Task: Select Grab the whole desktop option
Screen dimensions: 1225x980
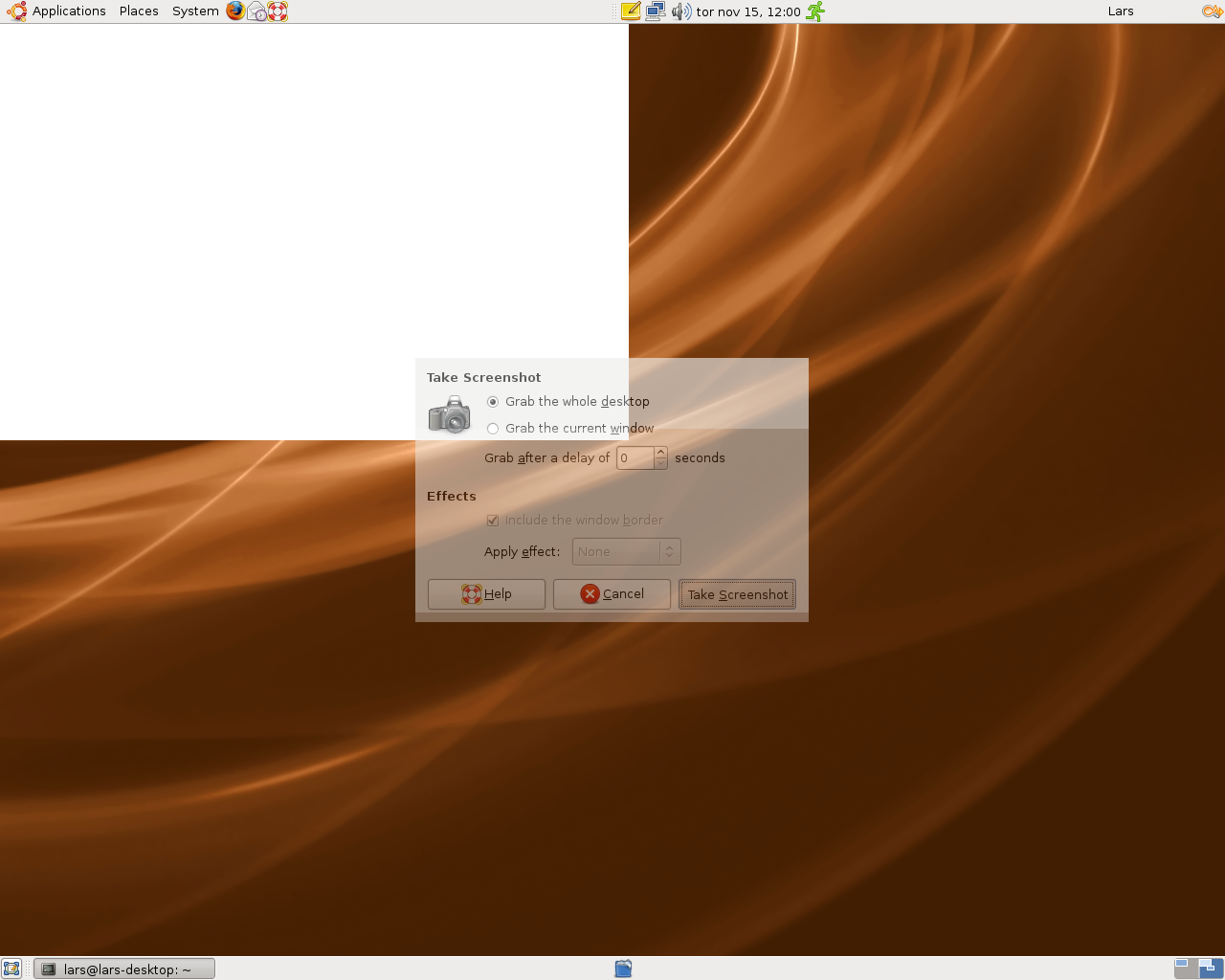Action: [x=568, y=402]
